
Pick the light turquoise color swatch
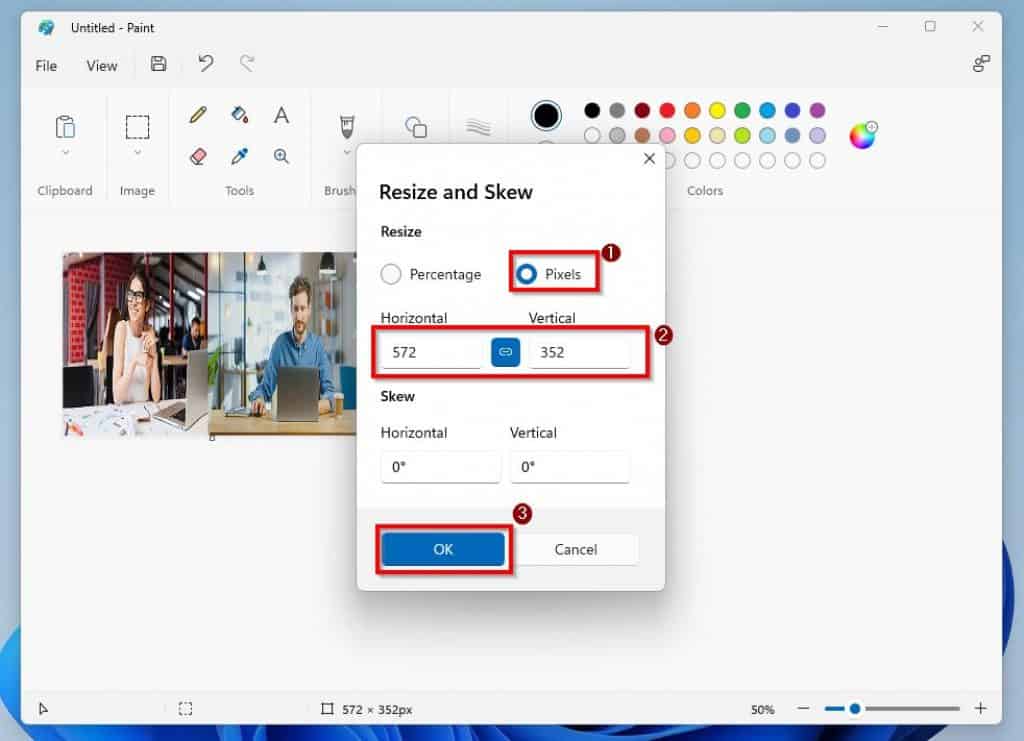coord(767,135)
